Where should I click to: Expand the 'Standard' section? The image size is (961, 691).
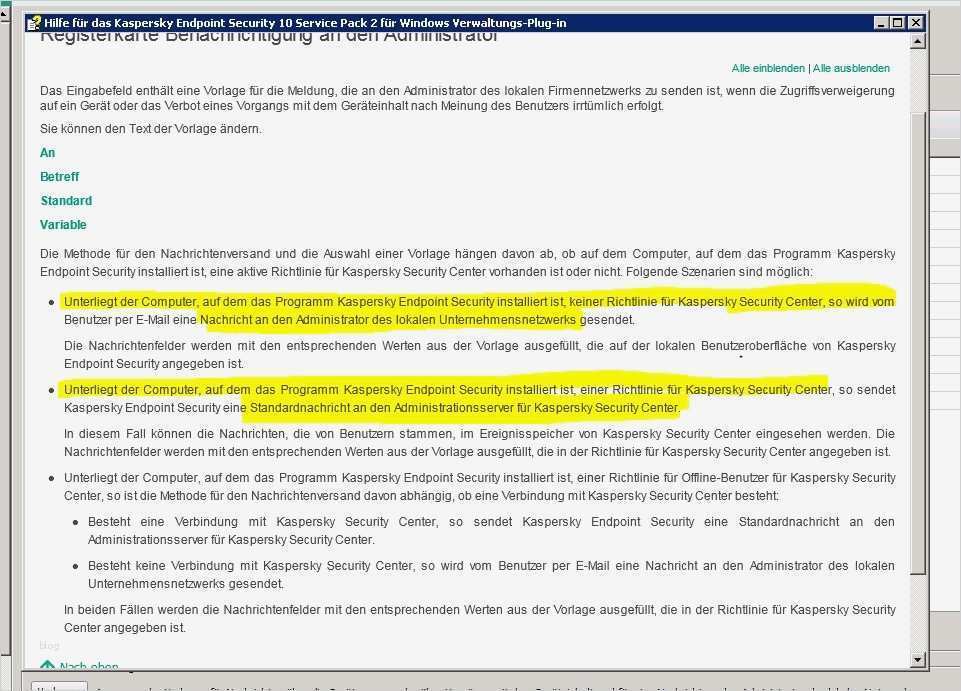tap(66, 200)
